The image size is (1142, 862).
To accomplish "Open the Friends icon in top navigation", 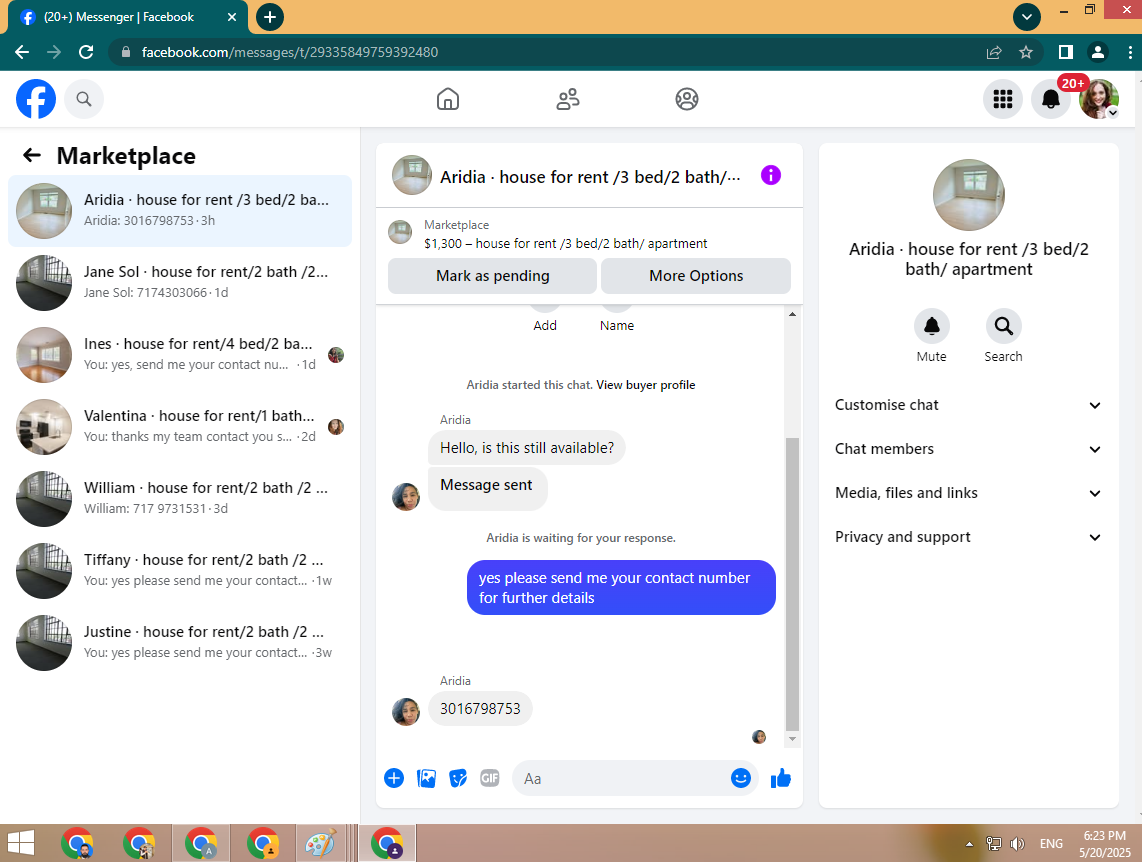I will (567, 99).
